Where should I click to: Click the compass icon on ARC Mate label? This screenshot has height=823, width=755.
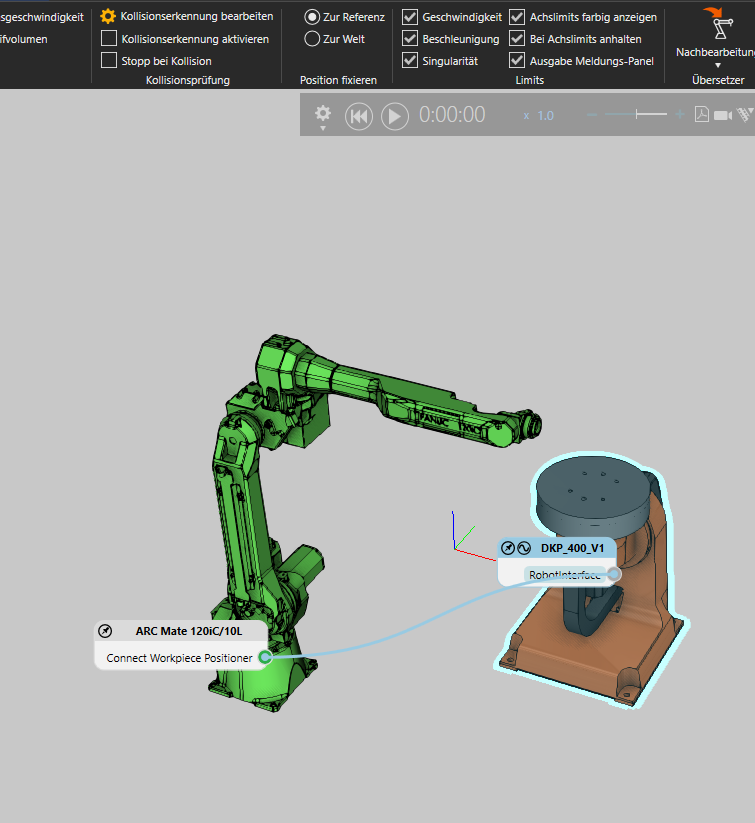pyautogui.click(x=105, y=631)
